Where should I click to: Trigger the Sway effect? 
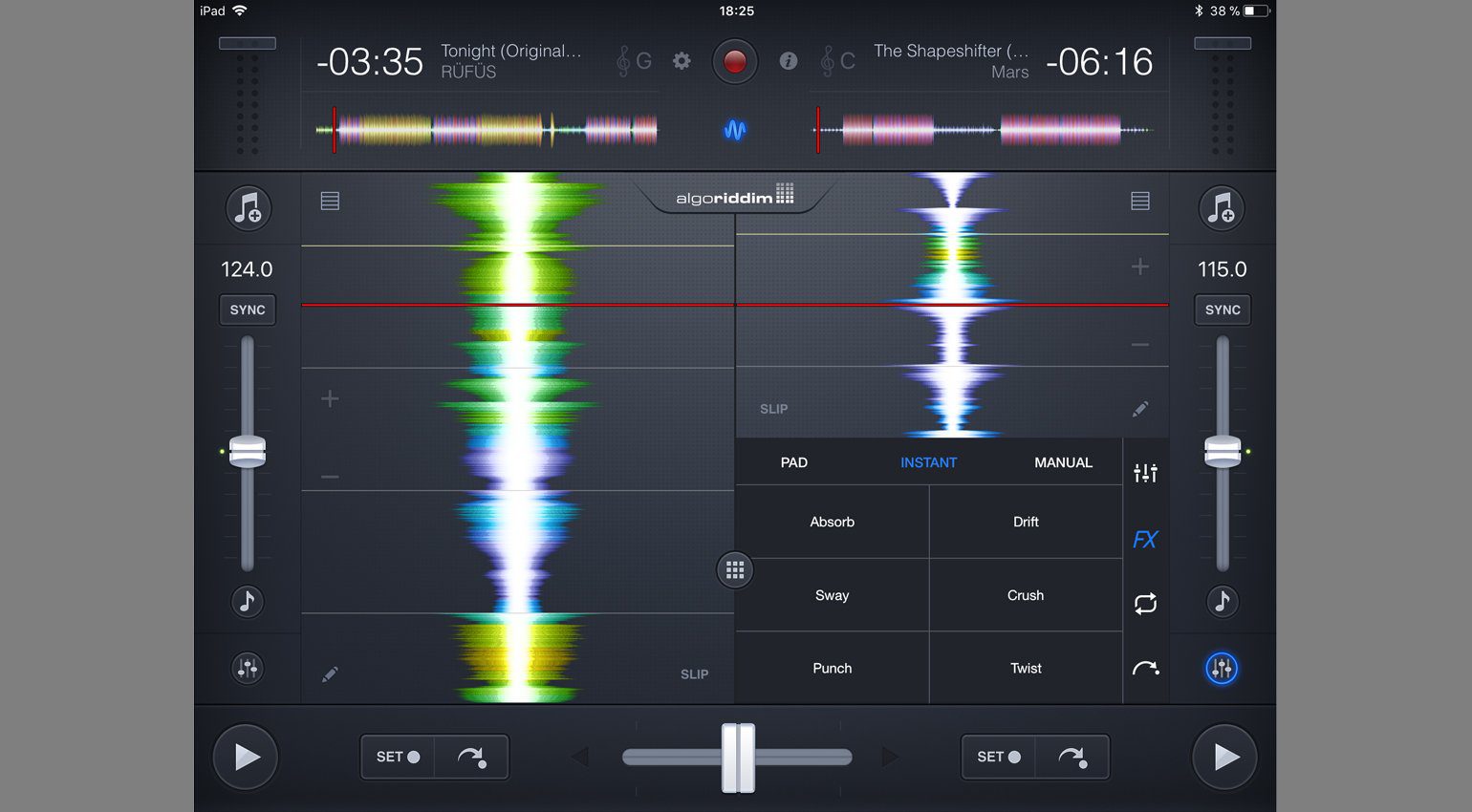[832, 595]
